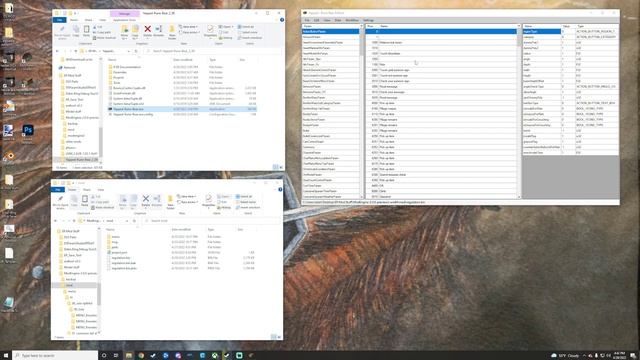Screen dimensions: 640x360
Task: Click the blue File button in mod folder window
Action: tap(58, 189)
